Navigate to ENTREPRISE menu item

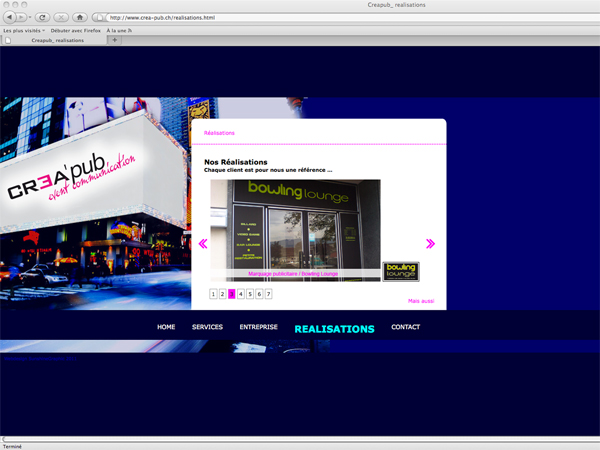pos(259,327)
